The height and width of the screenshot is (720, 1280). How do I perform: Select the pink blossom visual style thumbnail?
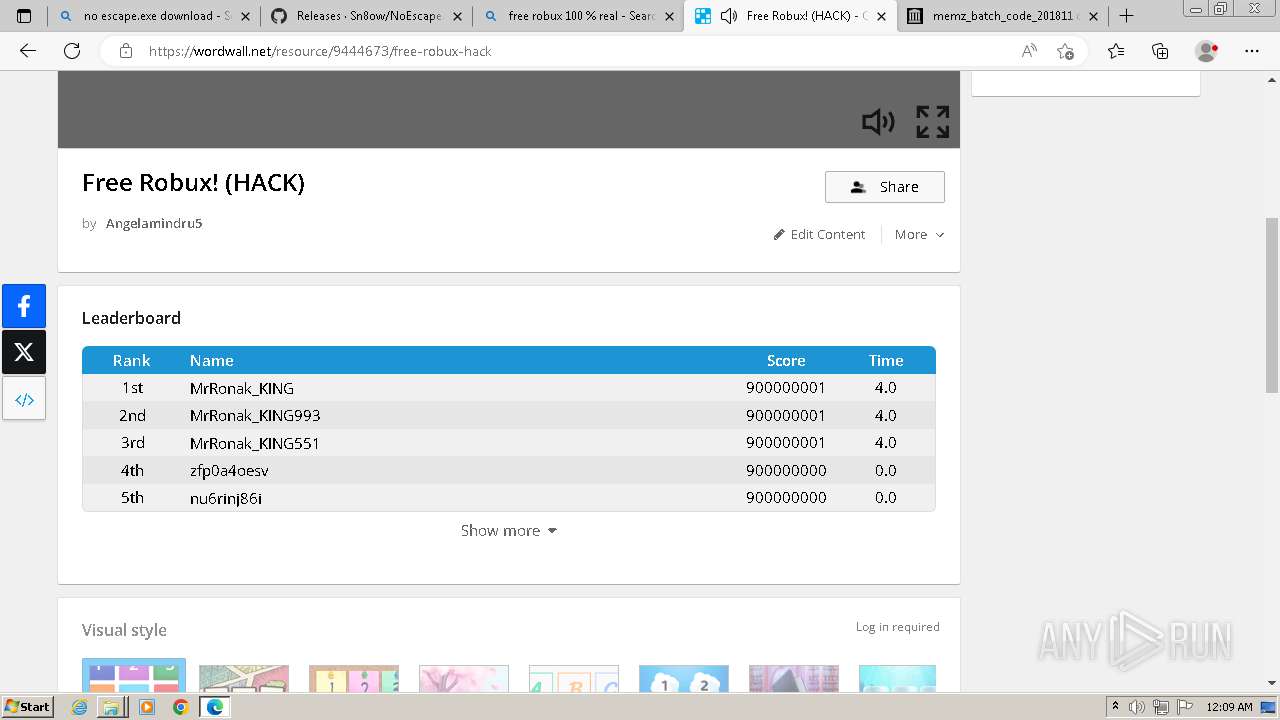pyautogui.click(x=464, y=677)
